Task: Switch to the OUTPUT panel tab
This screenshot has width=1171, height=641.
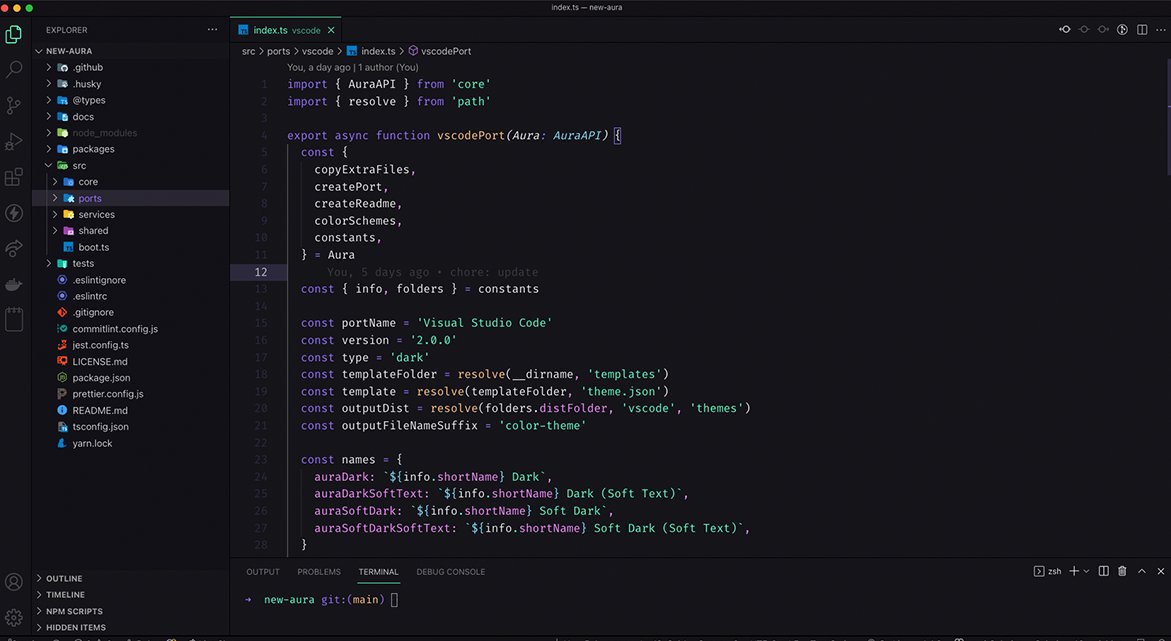Action: pos(263,572)
